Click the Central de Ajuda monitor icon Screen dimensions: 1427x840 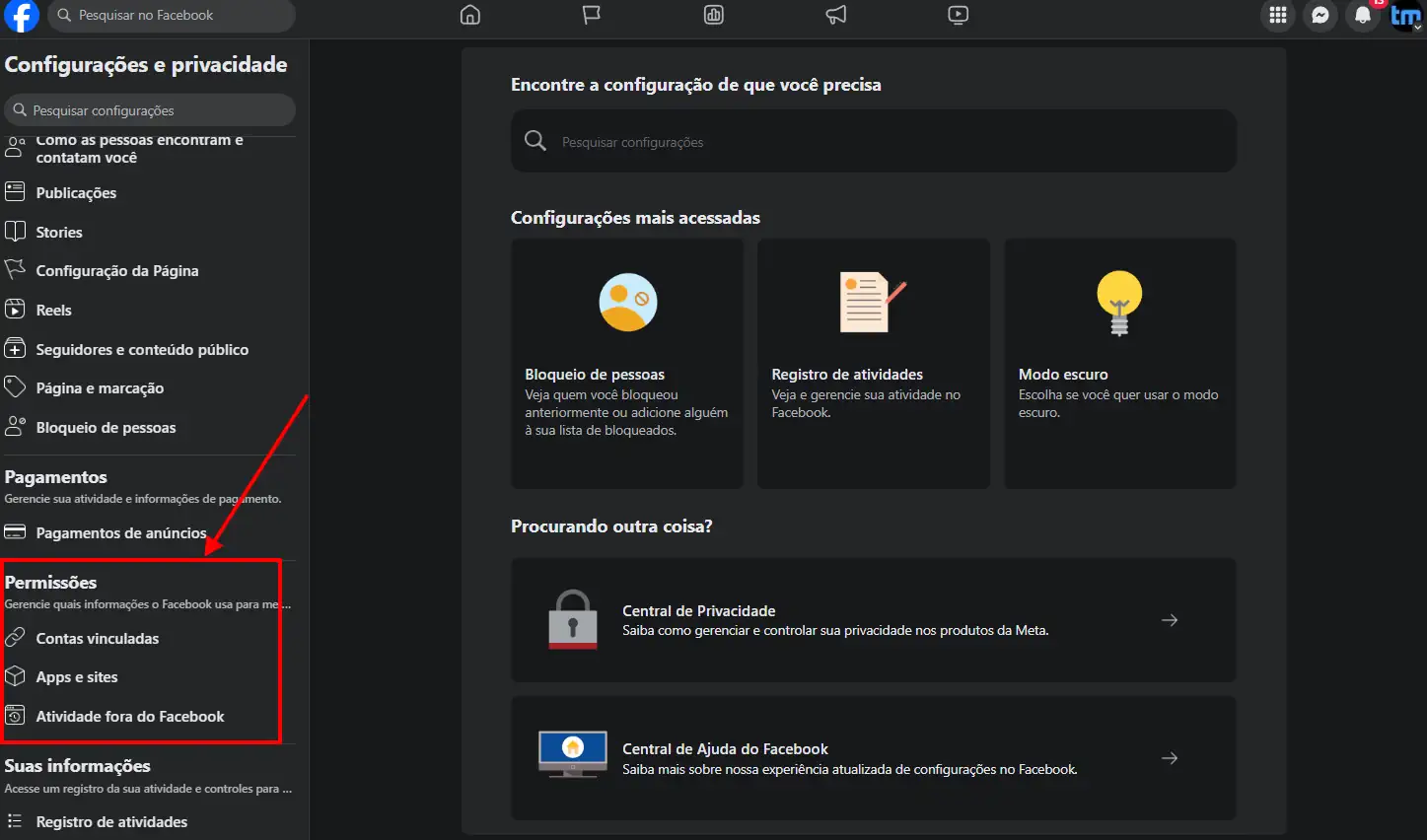[573, 754]
